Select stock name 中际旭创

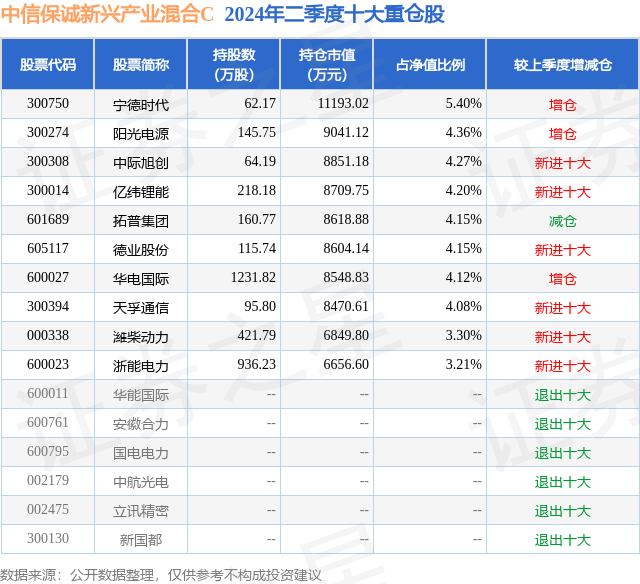tap(141, 163)
